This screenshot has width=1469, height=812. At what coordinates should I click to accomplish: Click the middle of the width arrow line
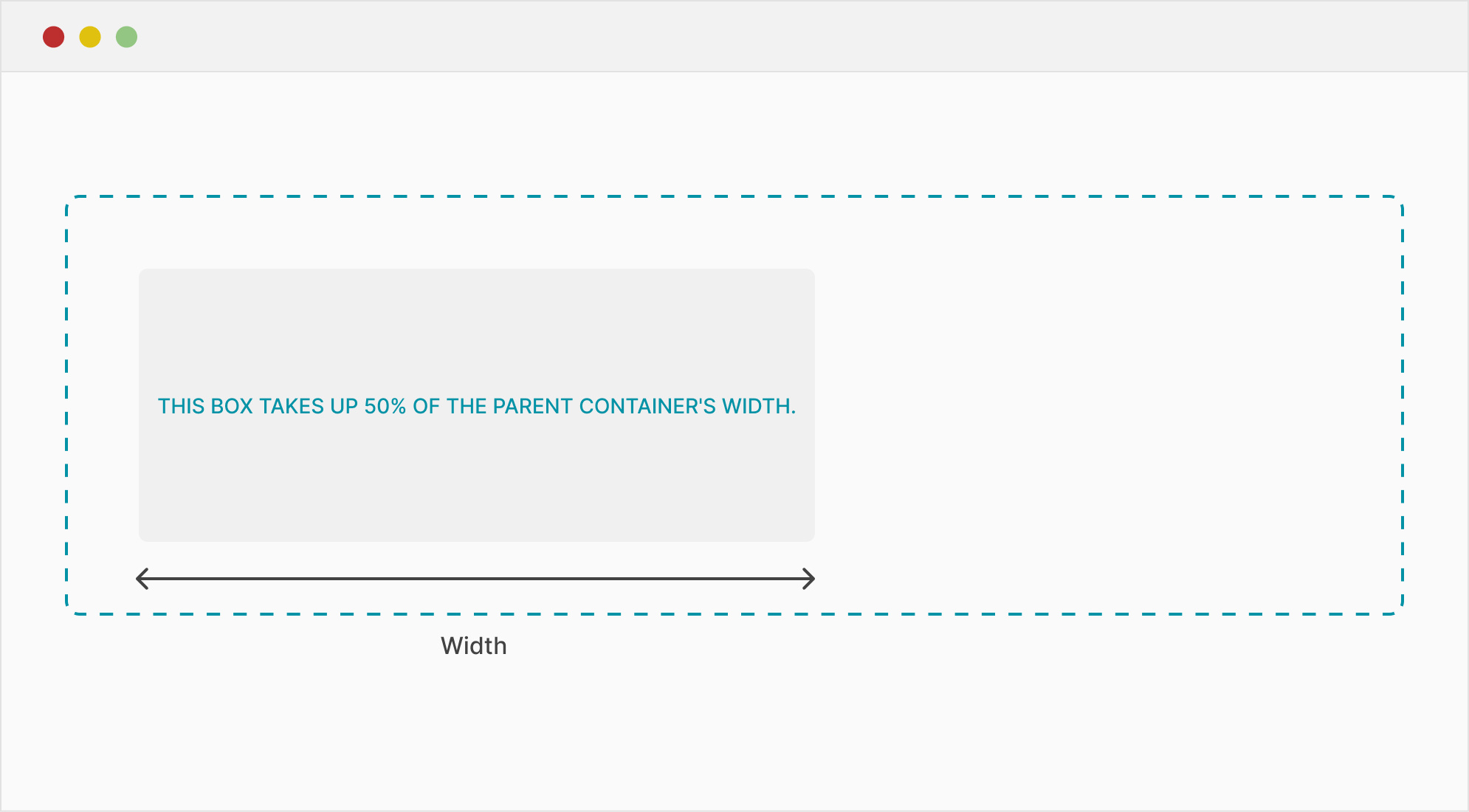(x=476, y=579)
